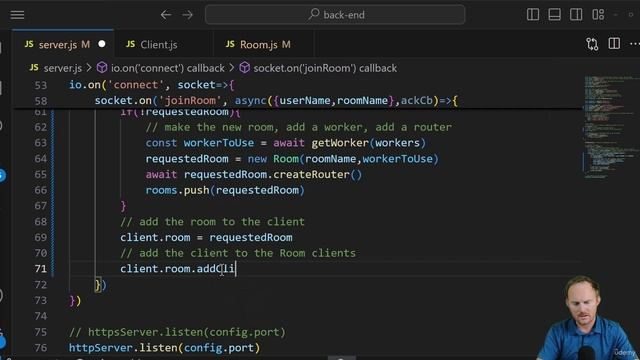Click the code minimap overview

point(609,127)
